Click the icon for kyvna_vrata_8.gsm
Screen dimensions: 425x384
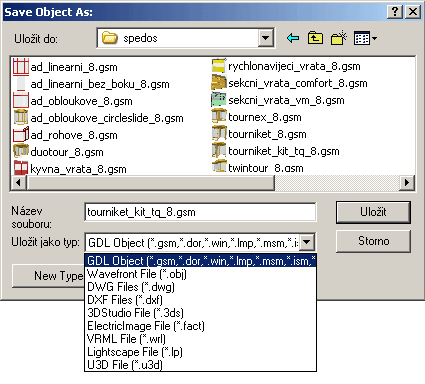click(x=21, y=168)
